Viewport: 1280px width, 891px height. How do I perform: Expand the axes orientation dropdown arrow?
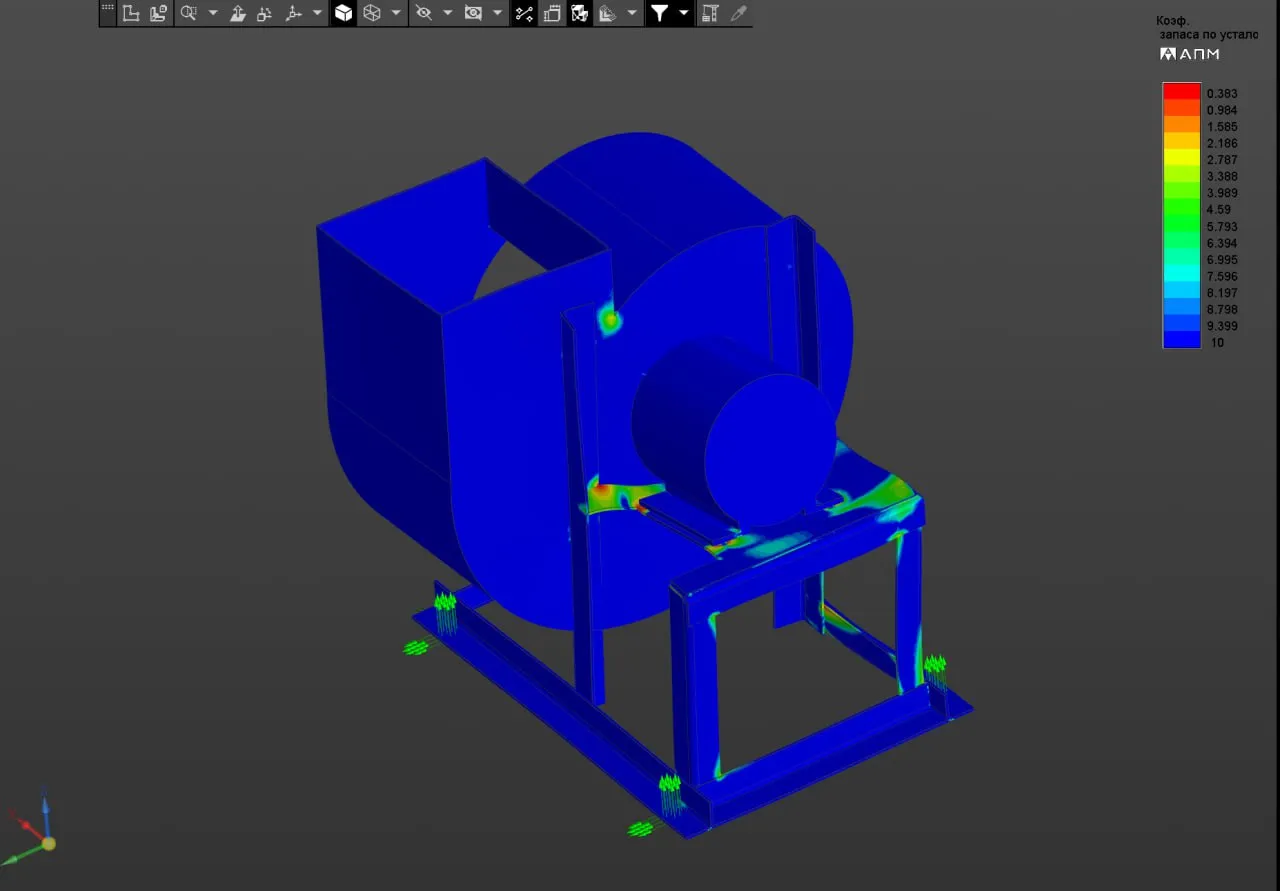(x=317, y=13)
